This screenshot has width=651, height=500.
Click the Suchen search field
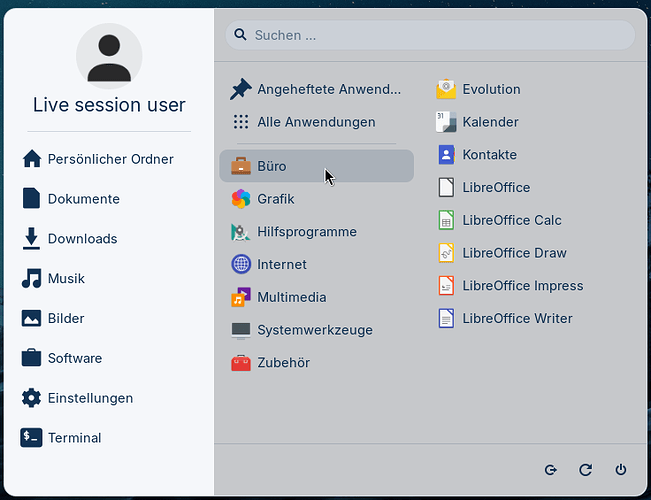[x=430, y=35]
